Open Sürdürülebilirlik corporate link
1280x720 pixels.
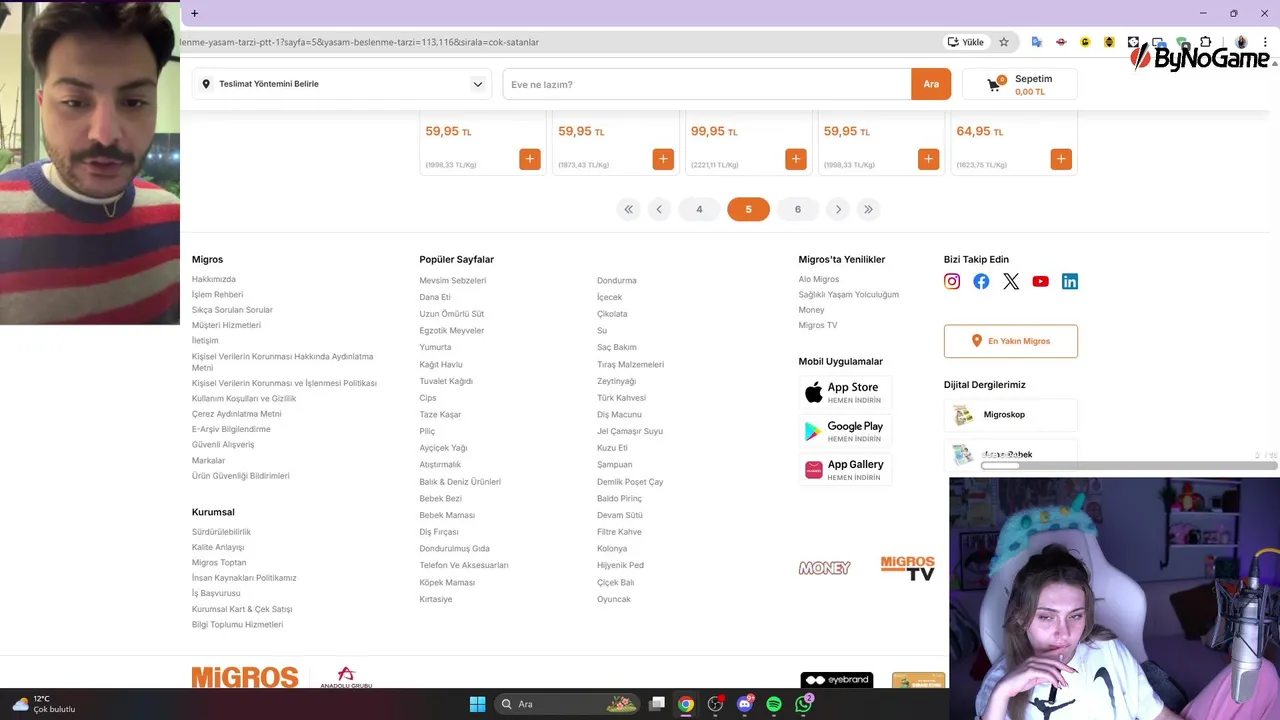click(x=221, y=532)
